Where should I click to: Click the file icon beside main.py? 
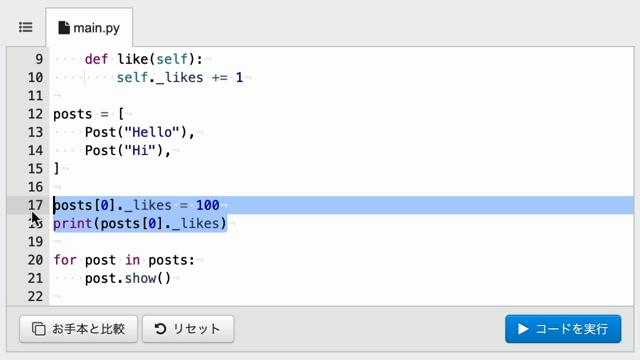point(64,28)
